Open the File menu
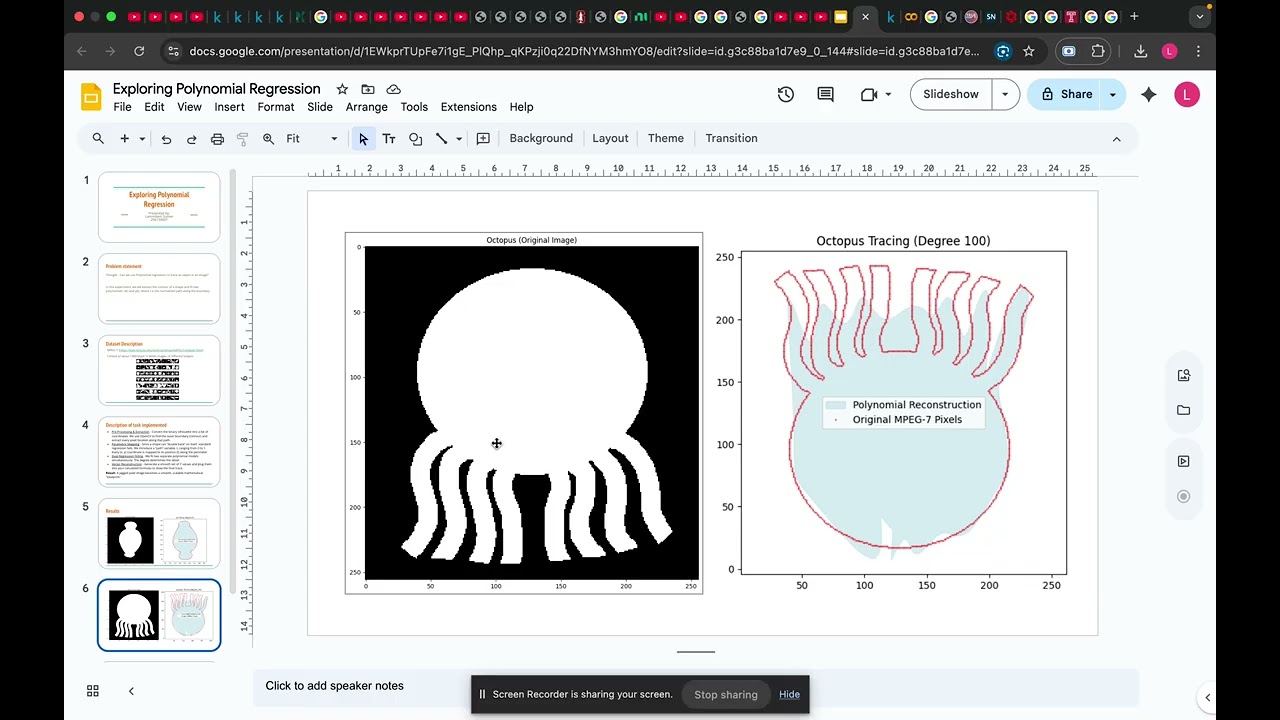Screen dimensions: 1280x720 click(x=122, y=107)
